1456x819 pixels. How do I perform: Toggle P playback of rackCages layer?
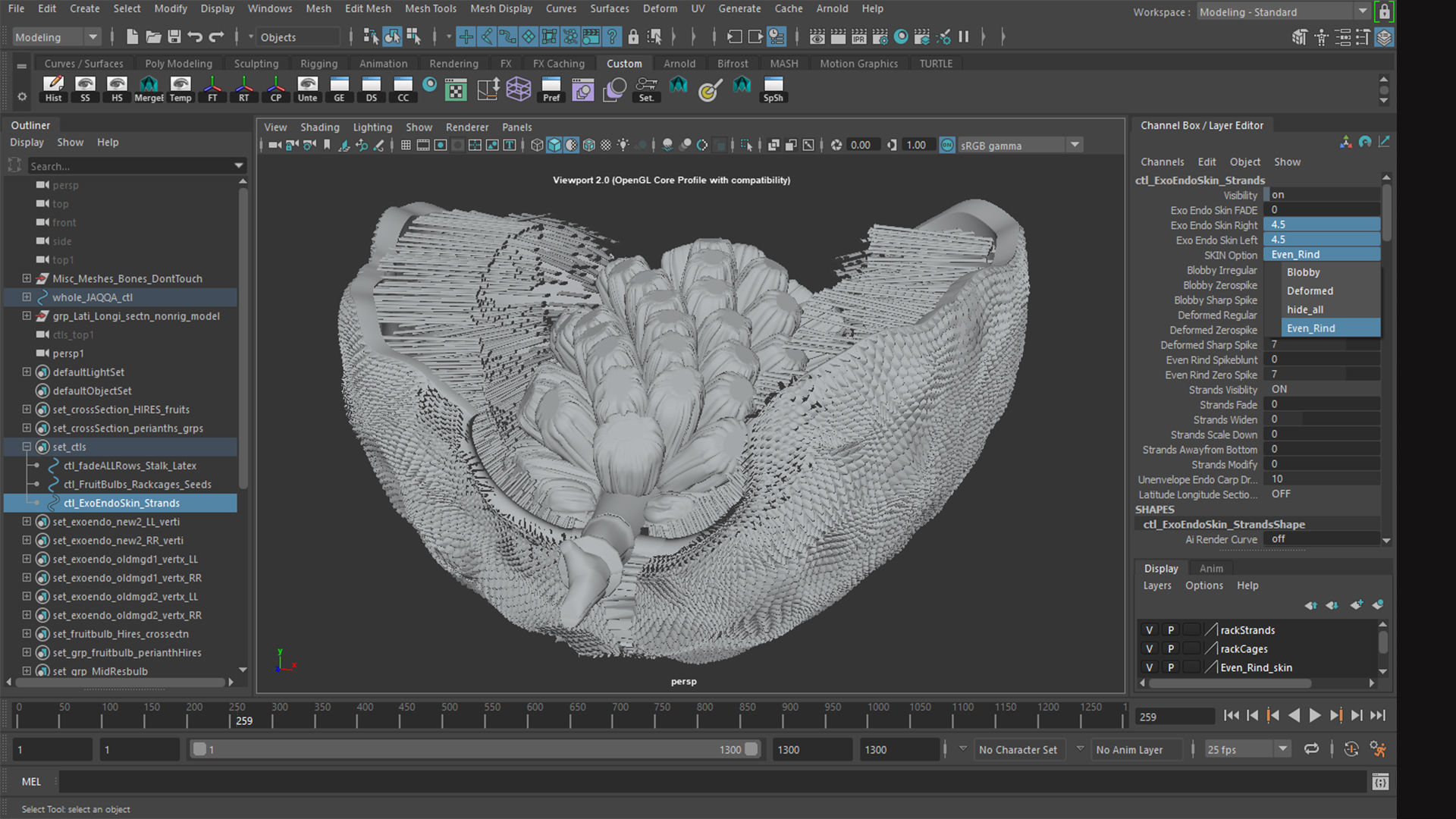1170,649
